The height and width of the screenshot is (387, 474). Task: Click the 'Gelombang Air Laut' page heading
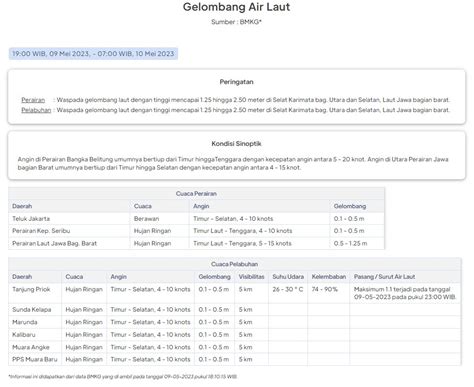pos(236,7)
